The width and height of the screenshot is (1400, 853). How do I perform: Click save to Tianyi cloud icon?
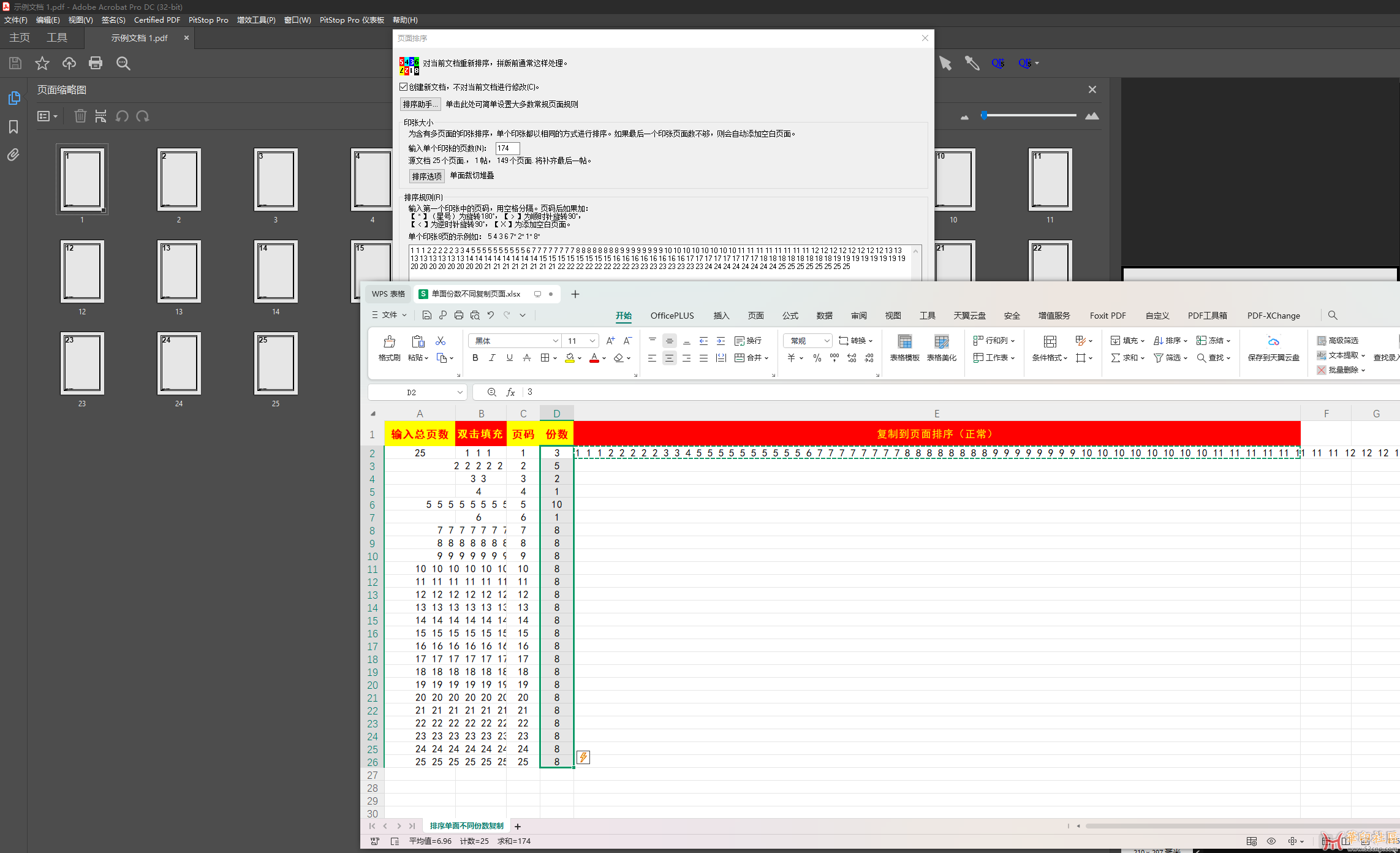1273,342
